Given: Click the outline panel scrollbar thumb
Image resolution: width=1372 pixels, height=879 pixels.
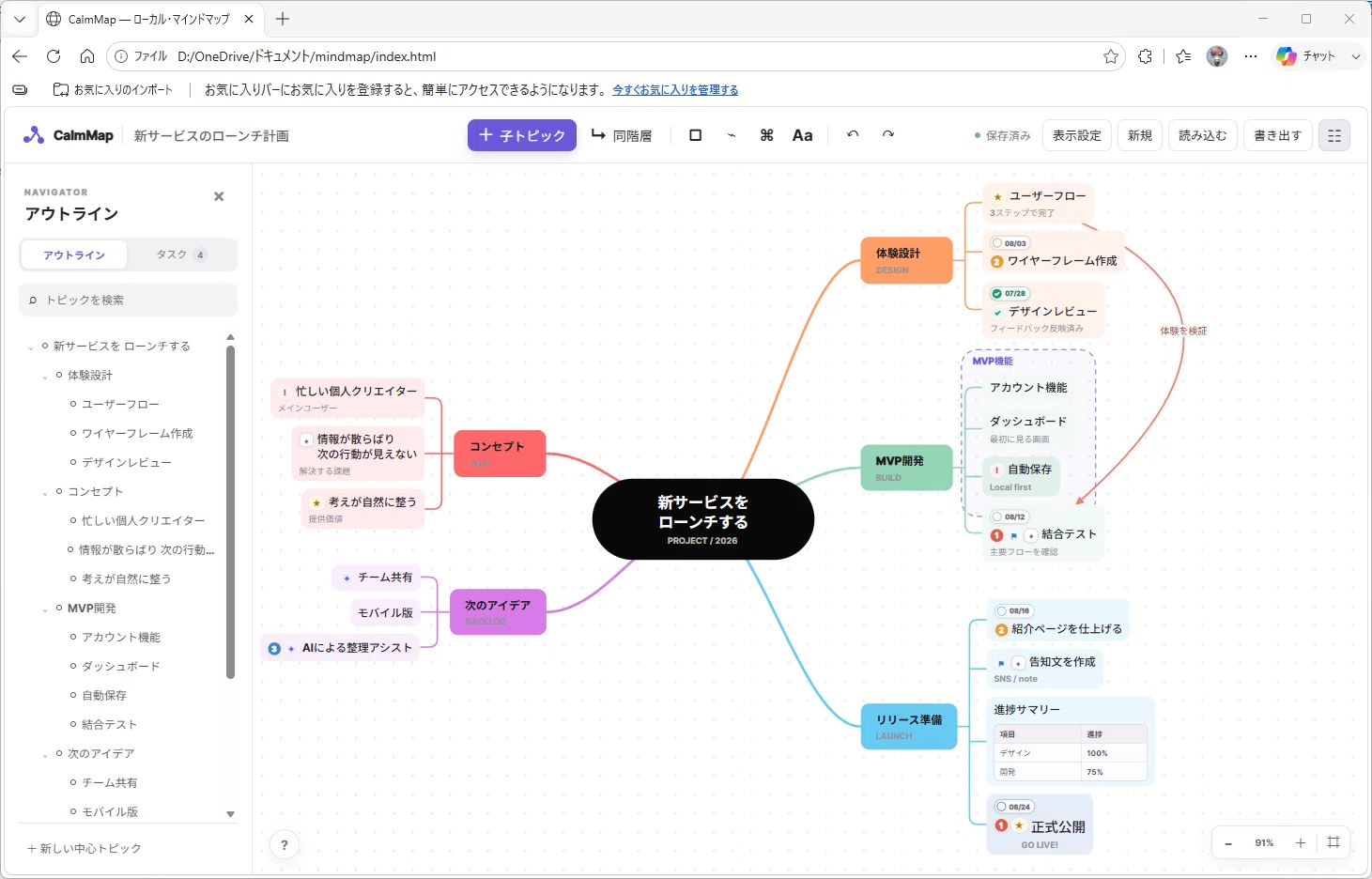Looking at the screenshot, I should coord(230,512).
